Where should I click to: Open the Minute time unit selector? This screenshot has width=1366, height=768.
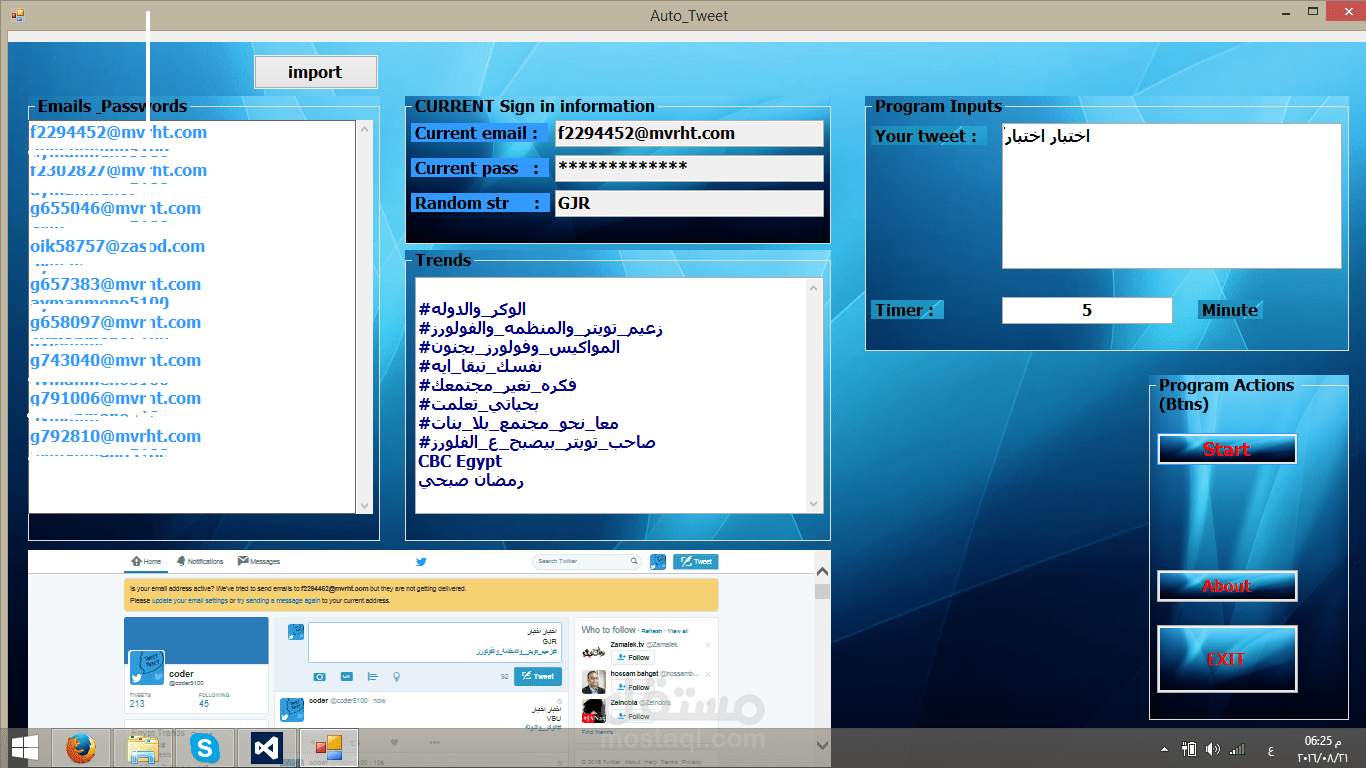[x=1230, y=310]
